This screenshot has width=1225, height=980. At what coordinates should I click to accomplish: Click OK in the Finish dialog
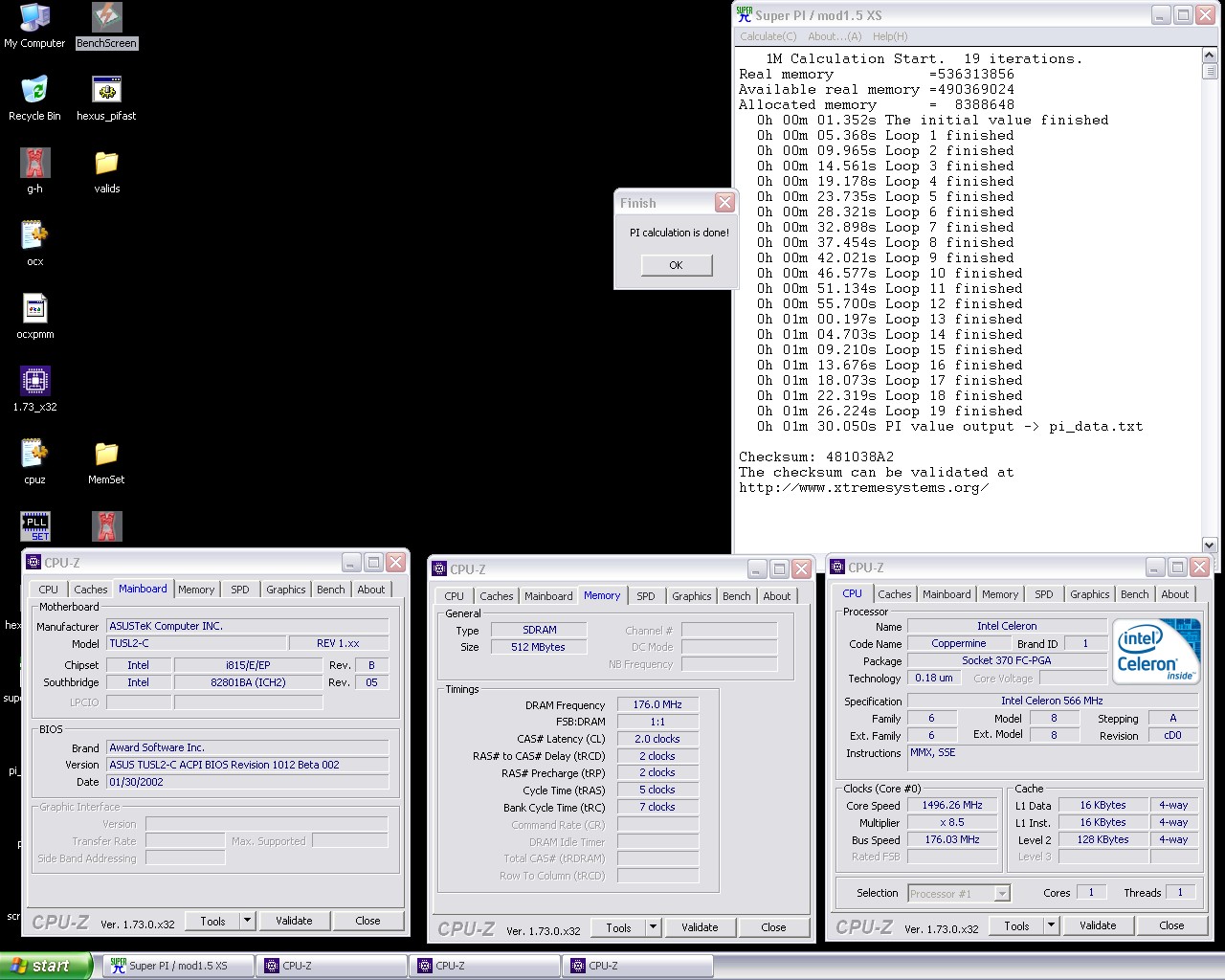[x=677, y=265]
